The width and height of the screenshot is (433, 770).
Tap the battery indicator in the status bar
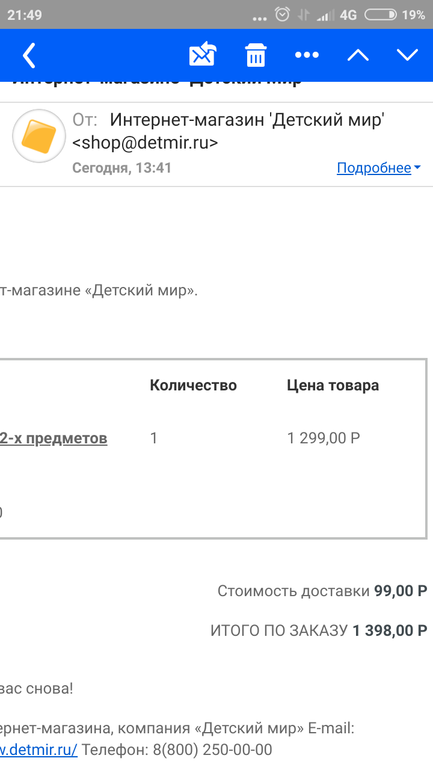pos(380,15)
